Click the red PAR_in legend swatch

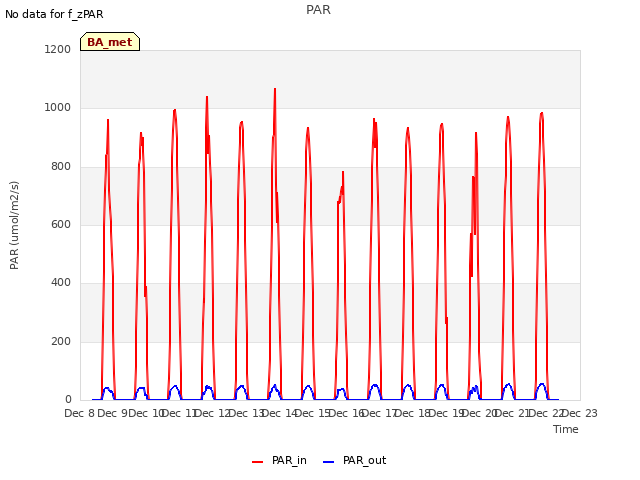pos(258,462)
